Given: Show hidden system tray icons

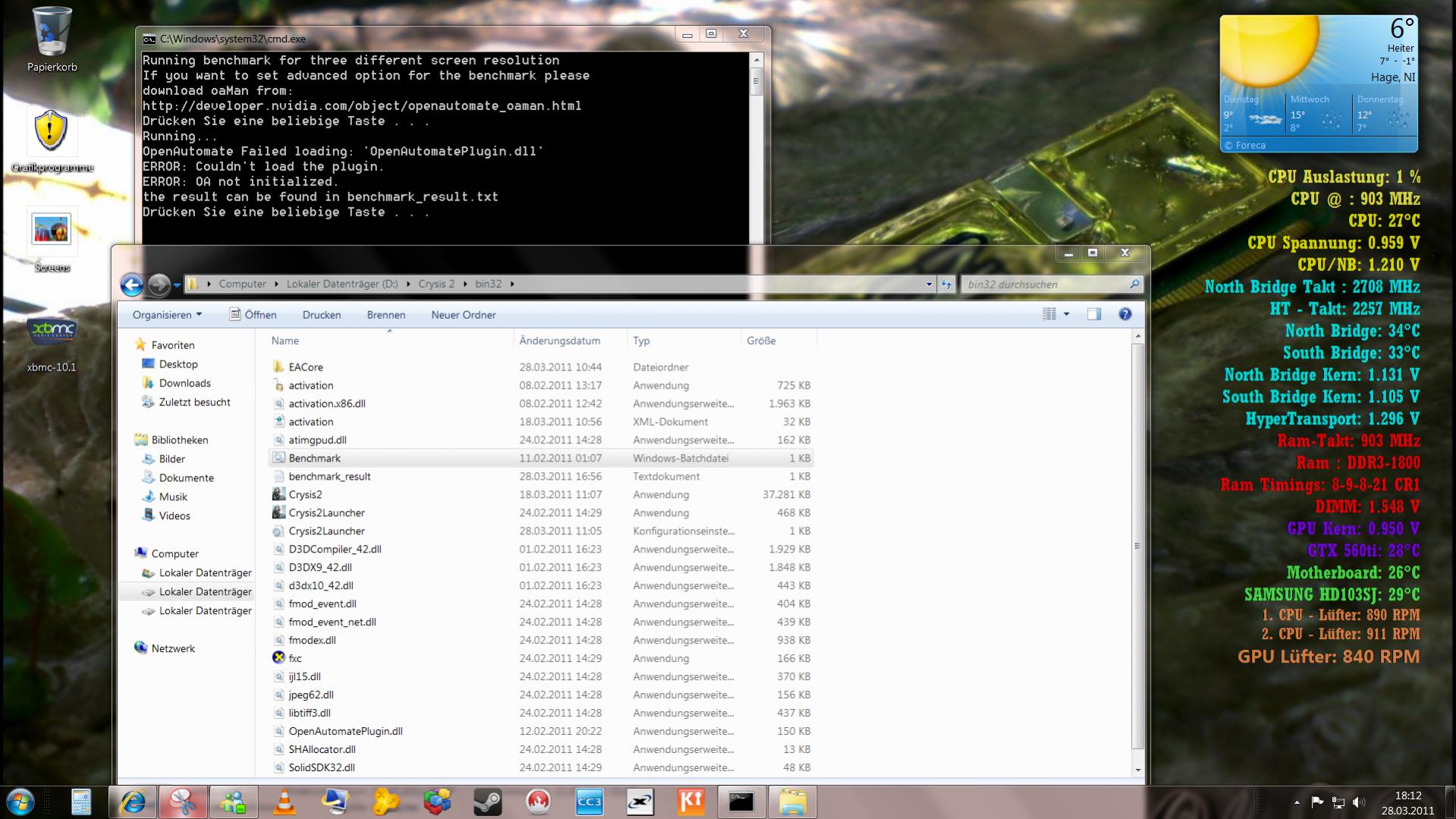Looking at the screenshot, I should (1297, 802).
